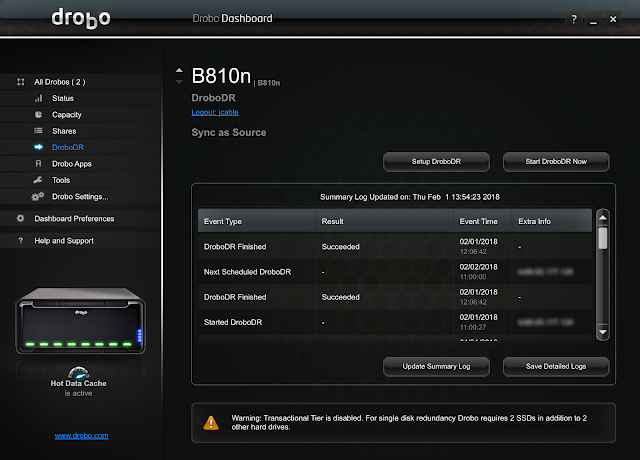Screen dimensions: 640x460
Task: Click the log scrollbar down arrow
Action: click(x=602, y=332)
